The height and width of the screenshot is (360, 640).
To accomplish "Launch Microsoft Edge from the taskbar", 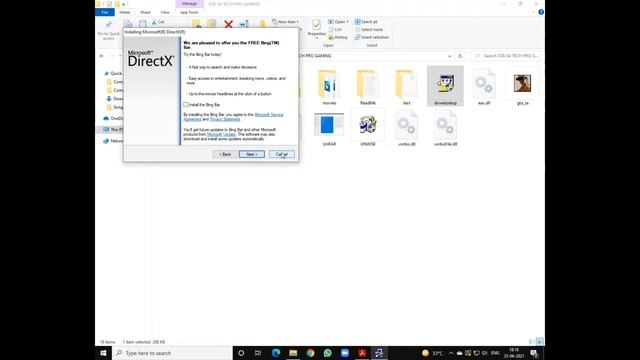I will pyautogui.click(x=276, y=353).
